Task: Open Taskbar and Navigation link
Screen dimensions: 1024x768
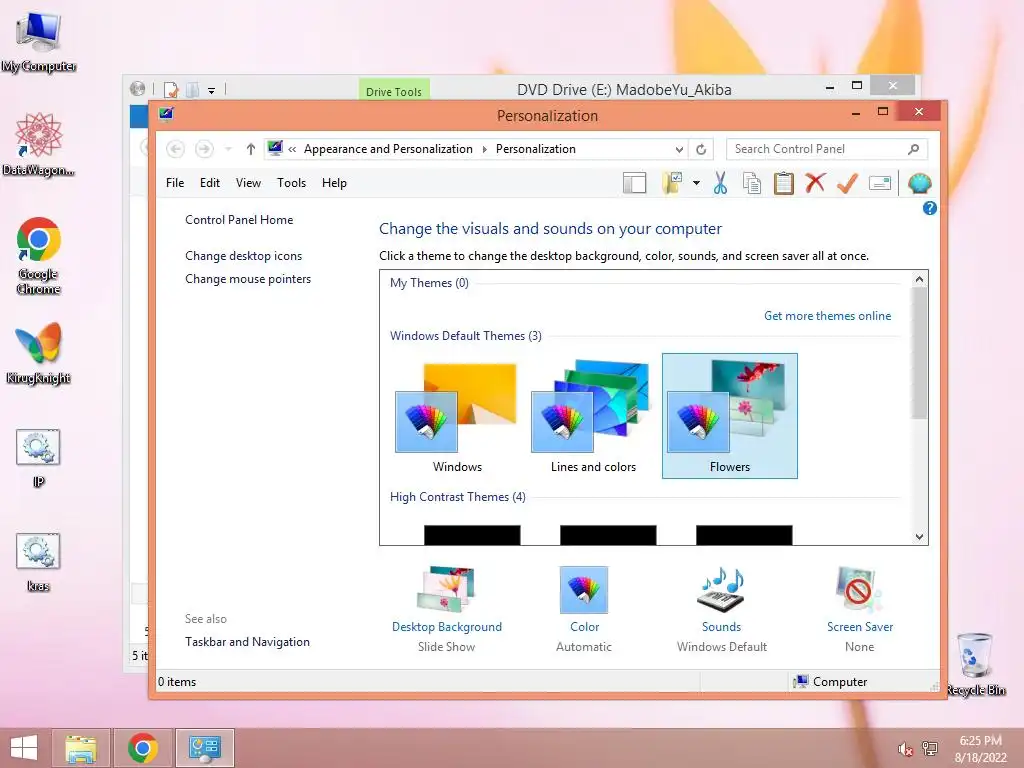Action: pyautogui.click(x=248, y=642)
